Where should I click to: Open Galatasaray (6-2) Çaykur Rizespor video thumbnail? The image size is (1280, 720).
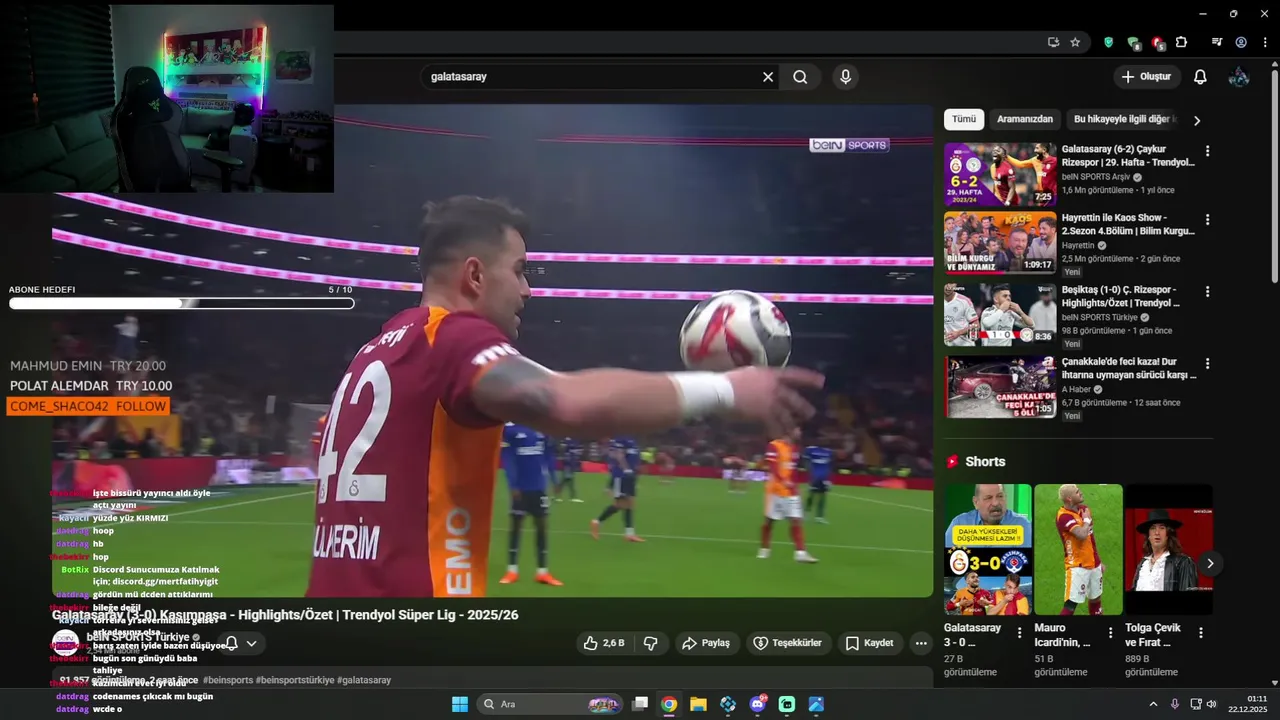(x=1000, y=174)
